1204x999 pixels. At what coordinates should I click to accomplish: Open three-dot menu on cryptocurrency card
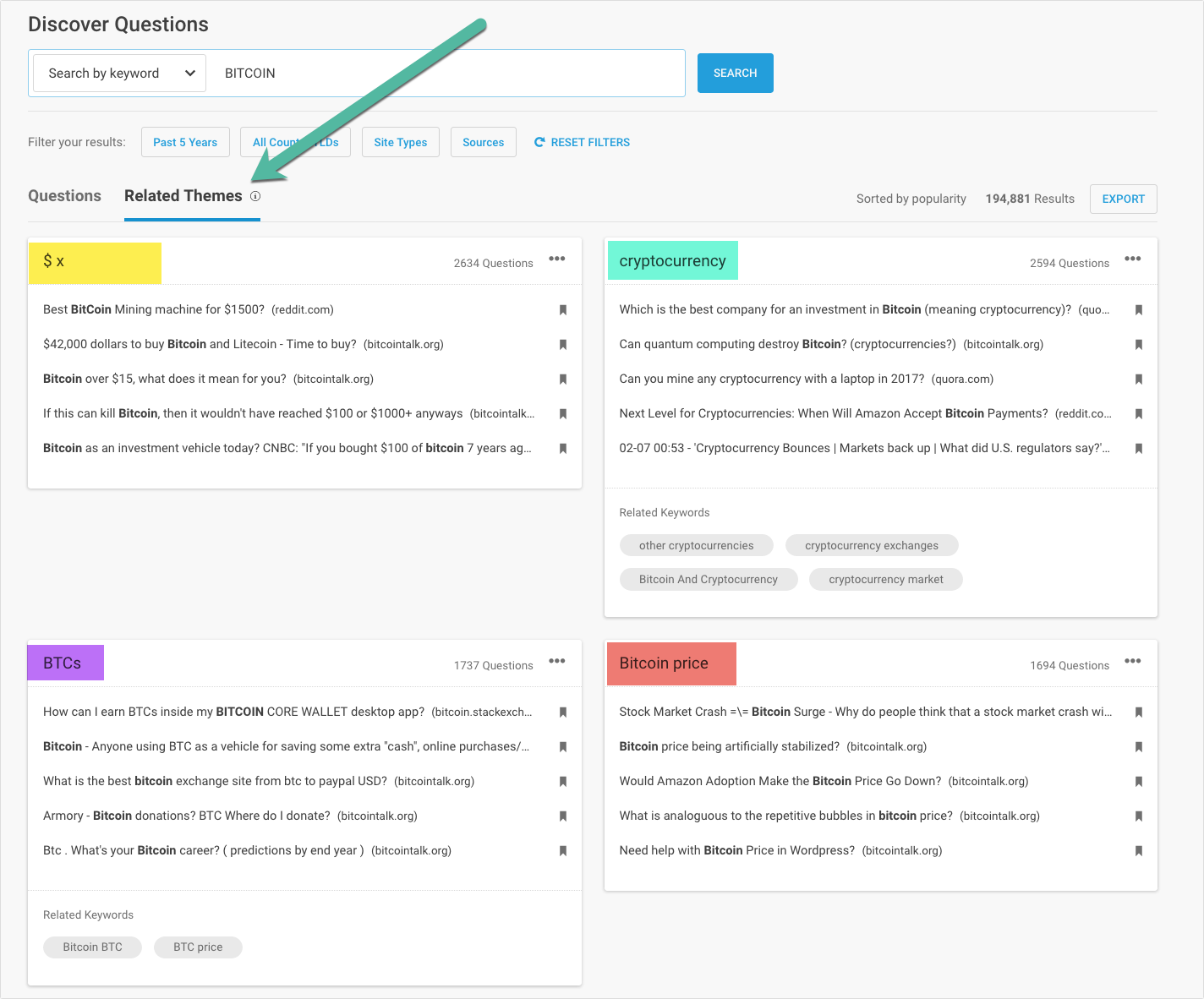tap(1132, 259)
